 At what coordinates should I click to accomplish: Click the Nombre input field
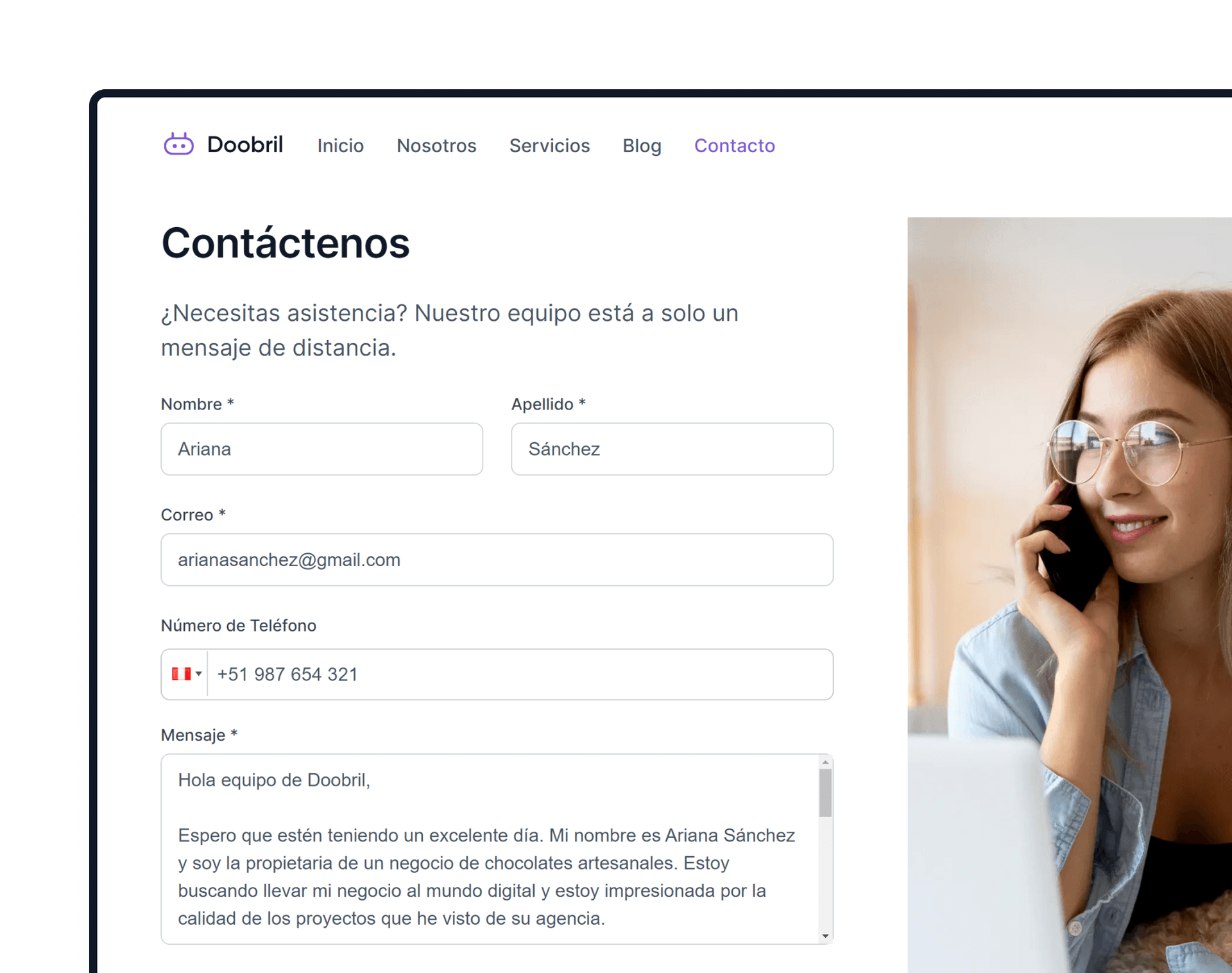322,449
